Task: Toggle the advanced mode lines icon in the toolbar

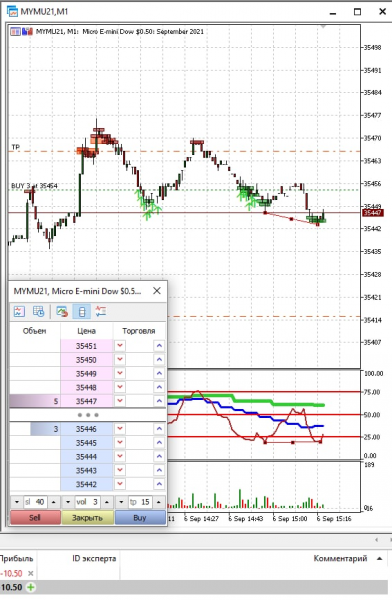Action: click(x=101, y=311)
